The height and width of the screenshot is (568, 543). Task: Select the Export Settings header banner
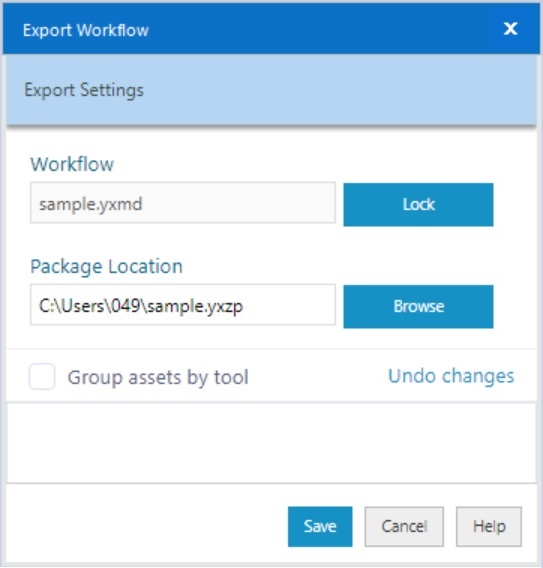pyautogui.click(x=271, y=90)
